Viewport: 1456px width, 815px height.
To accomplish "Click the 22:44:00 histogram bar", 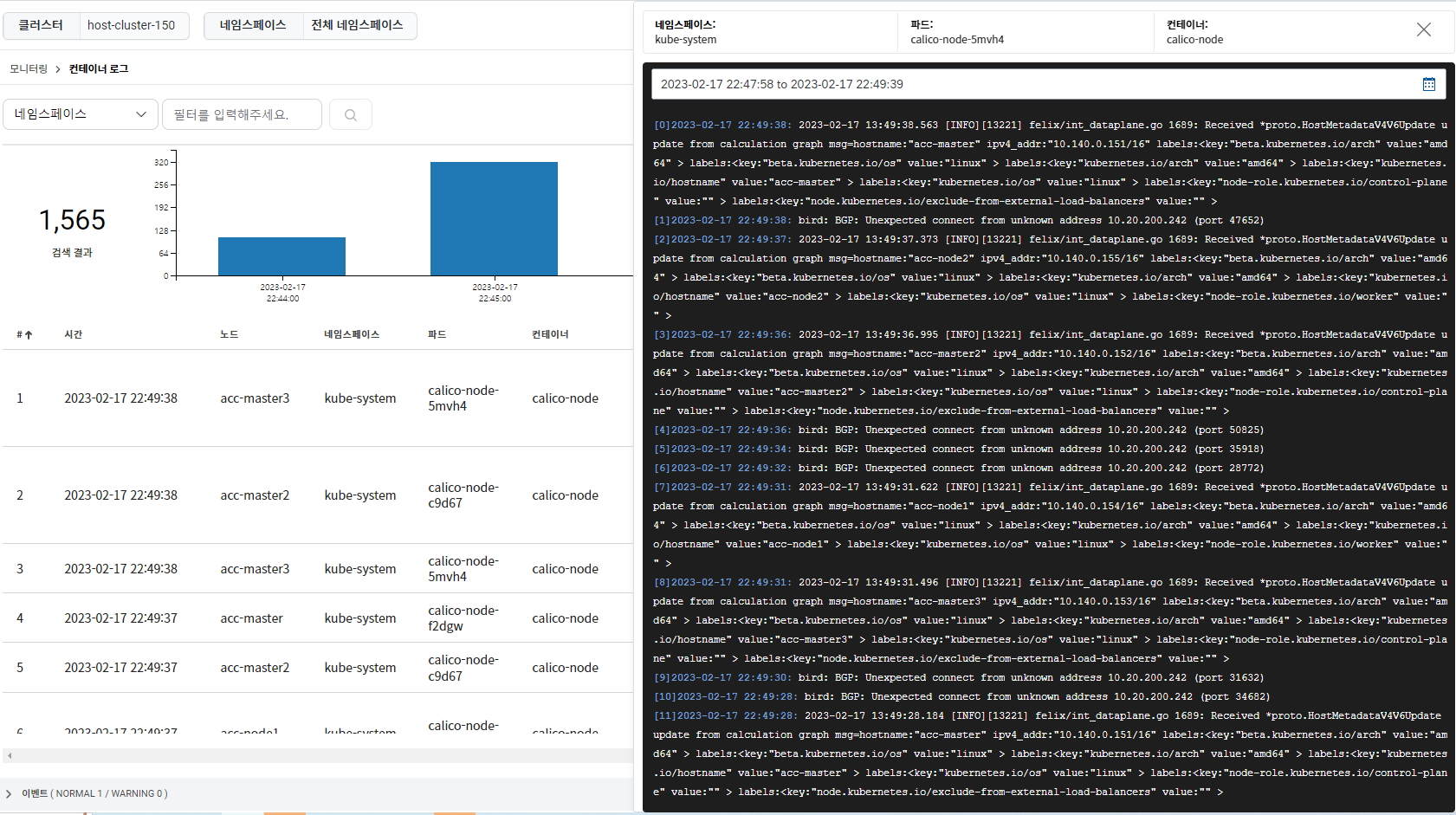I will 281,256.
